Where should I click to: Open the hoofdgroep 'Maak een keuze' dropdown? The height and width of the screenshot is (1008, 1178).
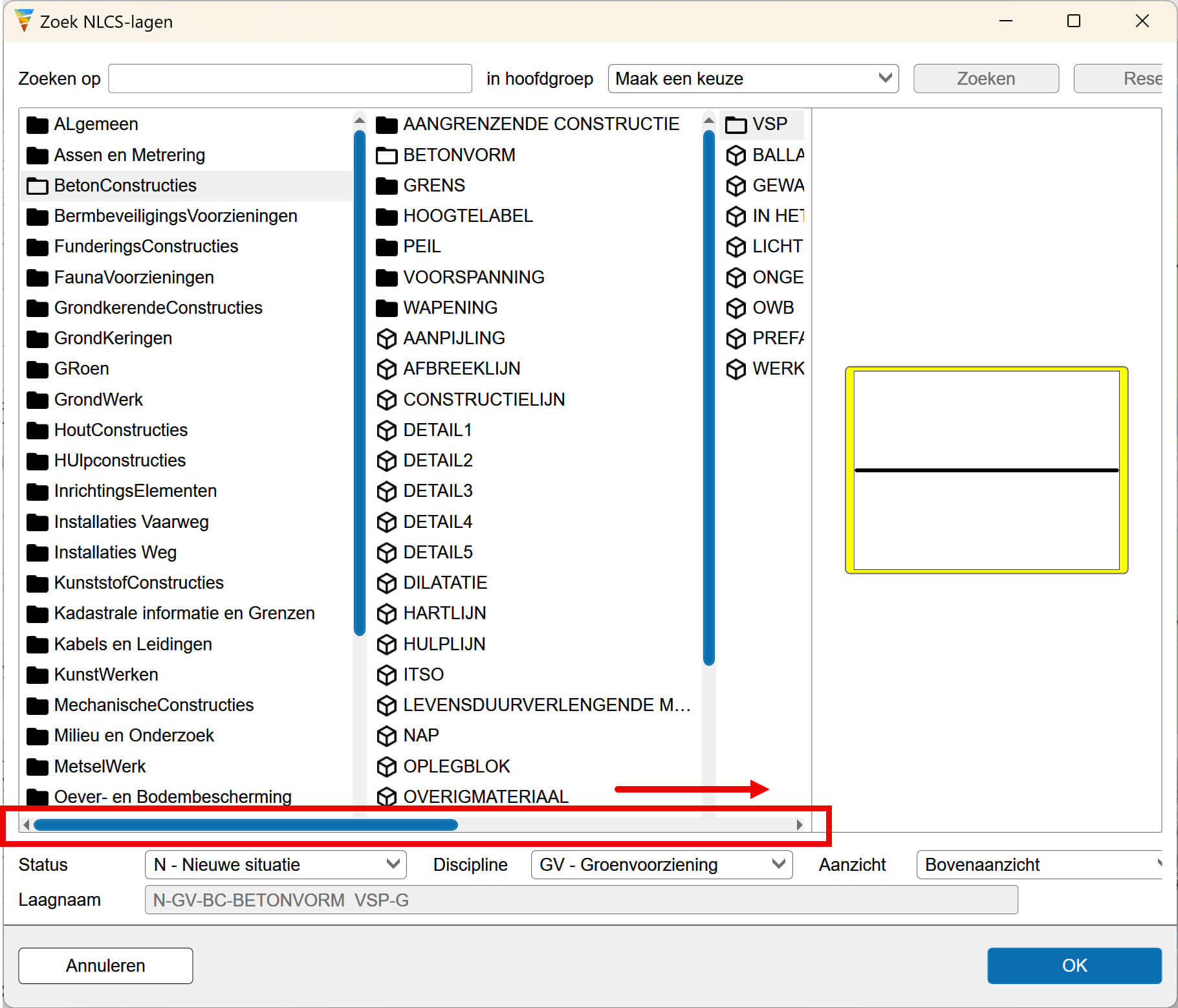click(752, 78)
